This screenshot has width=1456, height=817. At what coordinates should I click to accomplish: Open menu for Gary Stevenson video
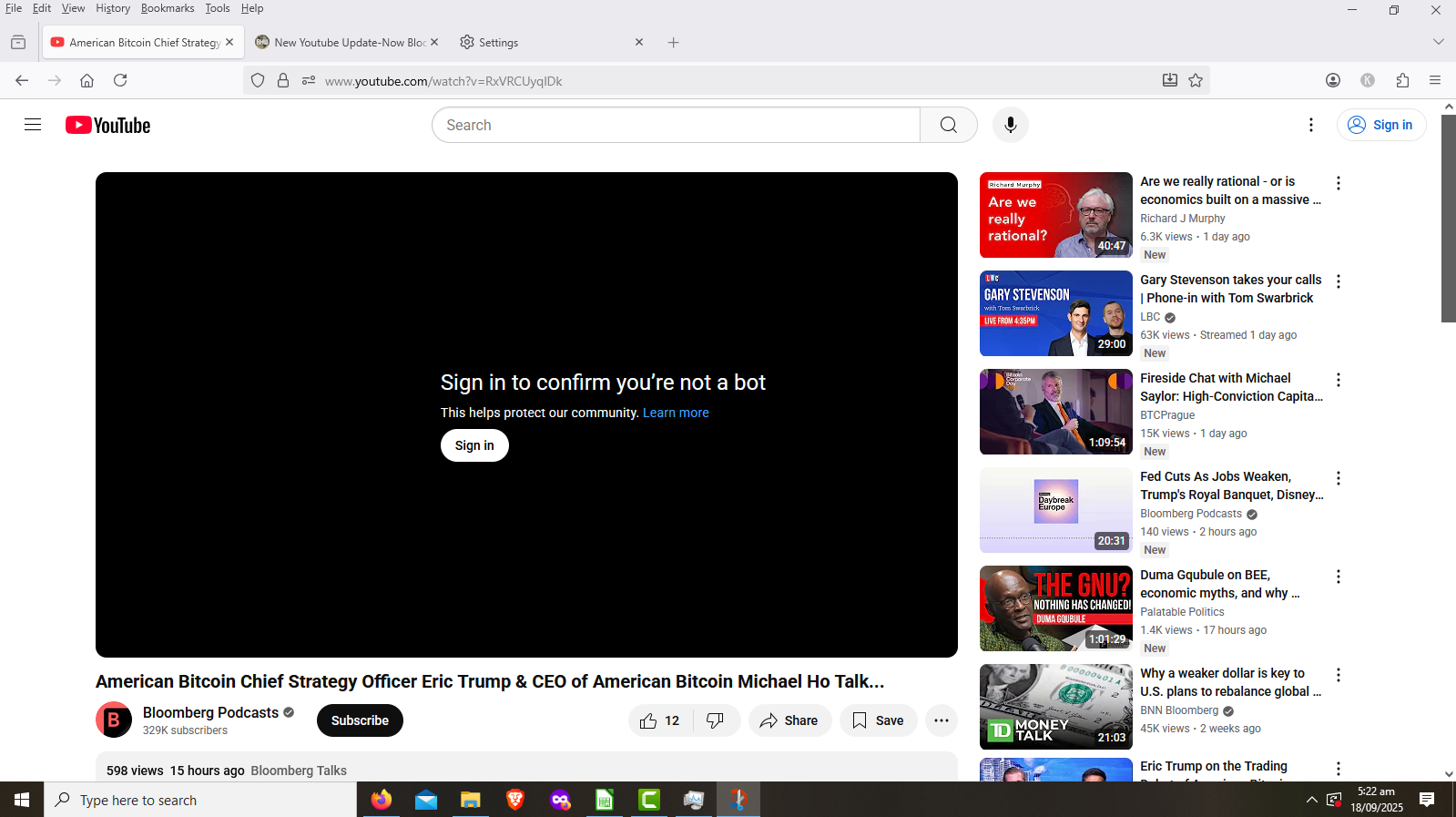tap(1338, 281)
